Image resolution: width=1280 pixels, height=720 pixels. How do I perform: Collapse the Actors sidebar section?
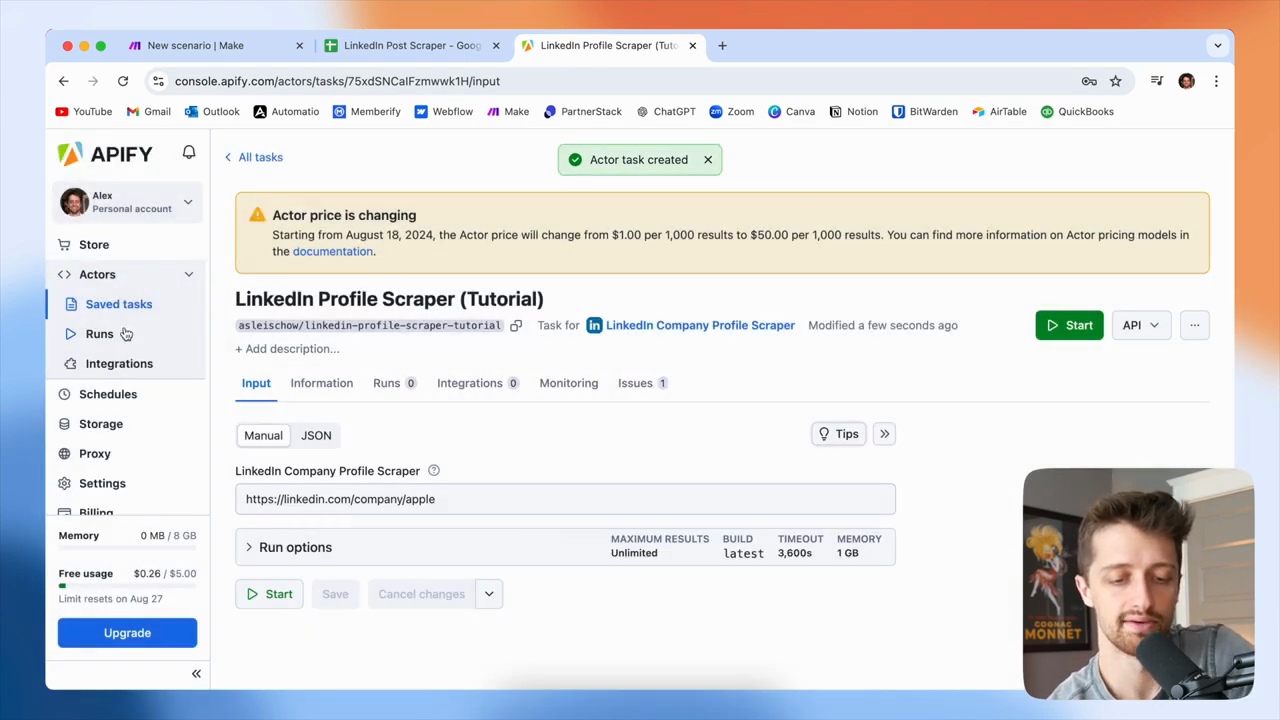click(188, 274)
